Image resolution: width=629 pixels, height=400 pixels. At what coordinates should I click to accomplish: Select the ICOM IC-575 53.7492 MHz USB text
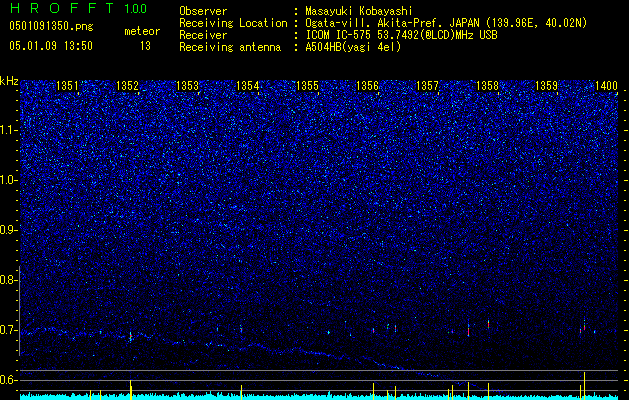click(x=401, y=35)
